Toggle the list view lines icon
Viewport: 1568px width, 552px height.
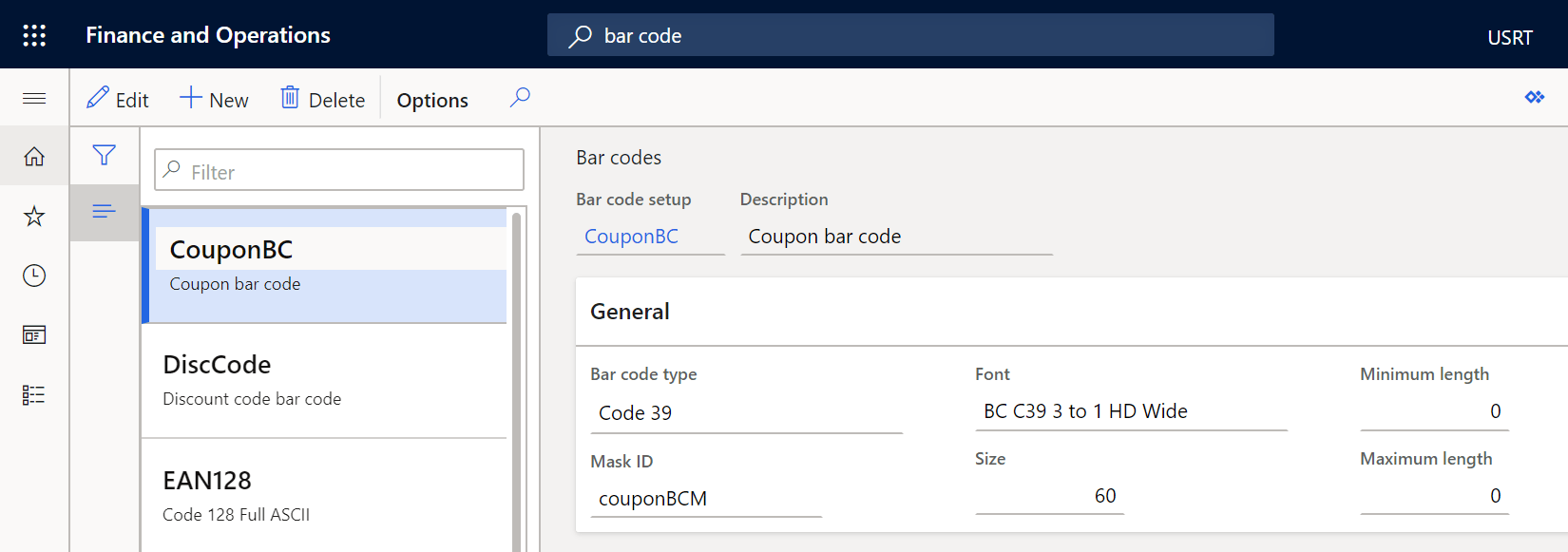(x=105, y=212)
